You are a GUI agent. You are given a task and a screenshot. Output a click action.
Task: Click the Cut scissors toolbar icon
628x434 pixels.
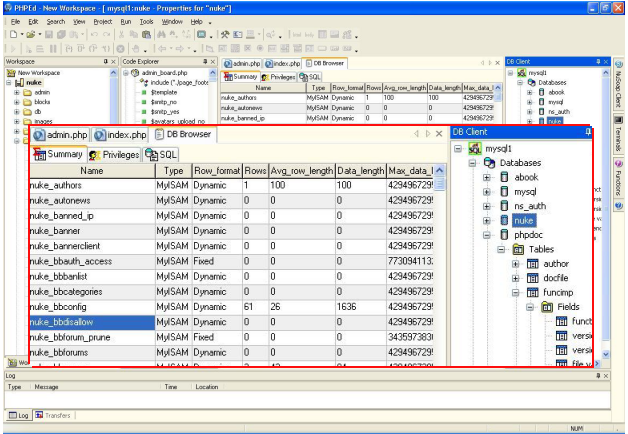coord(121,34)
